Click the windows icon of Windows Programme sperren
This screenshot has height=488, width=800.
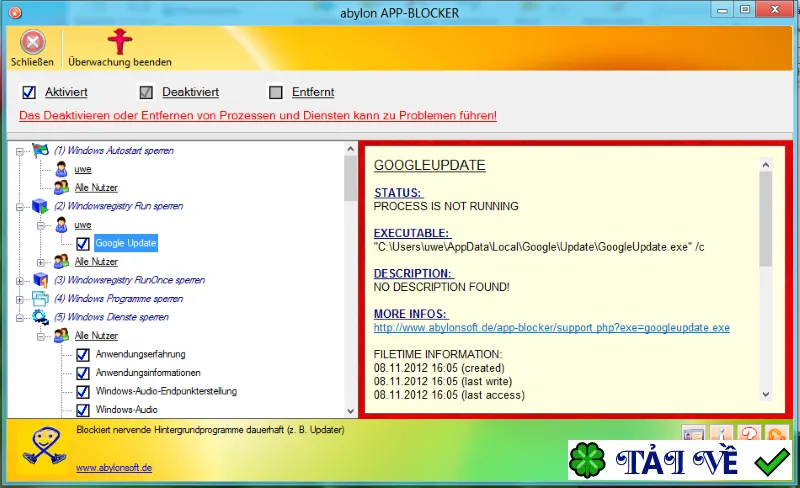point(40,299)
